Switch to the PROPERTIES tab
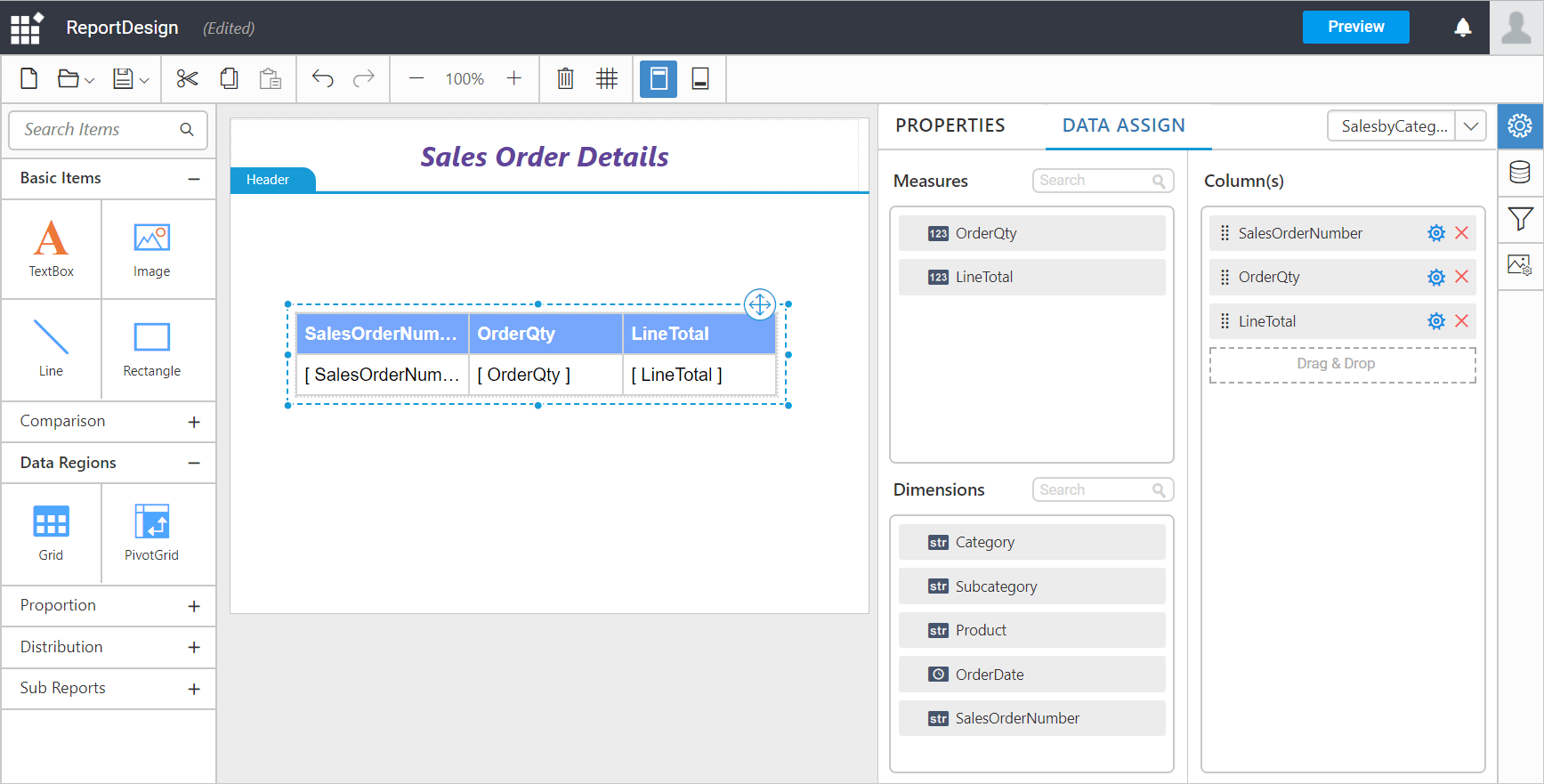Screen dimensions: 1544x784 pyautogui.click(x=950, y=125)
